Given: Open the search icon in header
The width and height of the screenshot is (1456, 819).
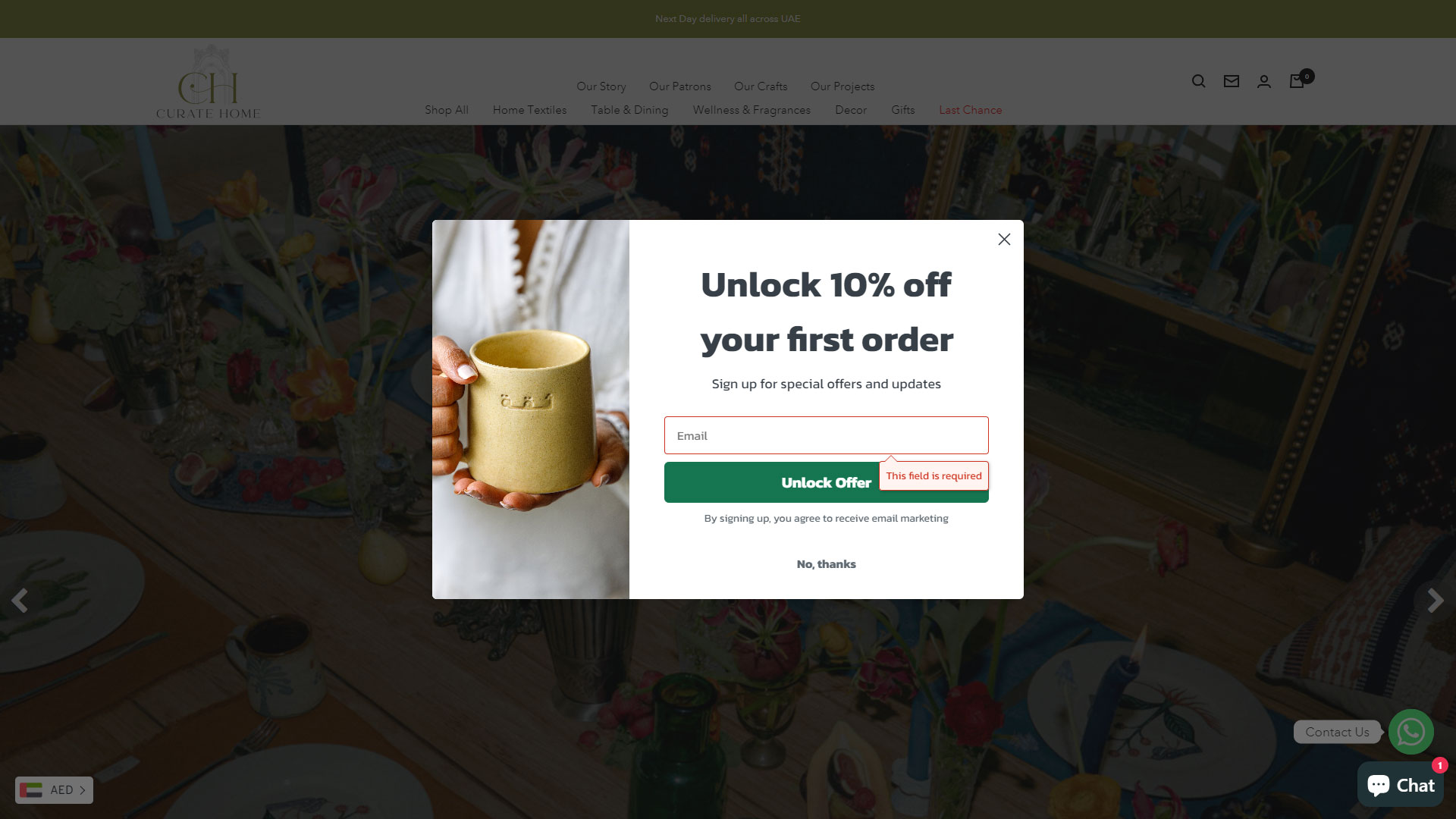Looking at the screenshot, I should point(1198,81).
